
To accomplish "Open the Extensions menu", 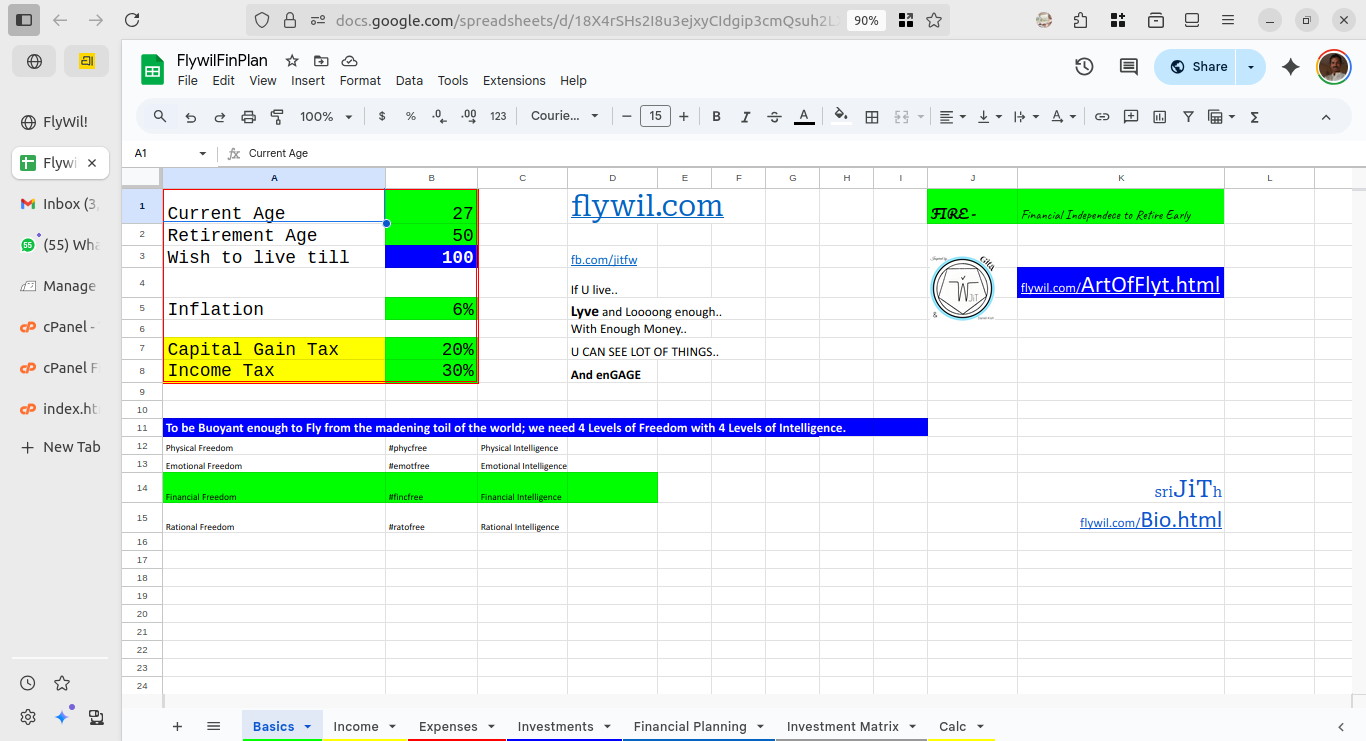I will coord(514,81).
